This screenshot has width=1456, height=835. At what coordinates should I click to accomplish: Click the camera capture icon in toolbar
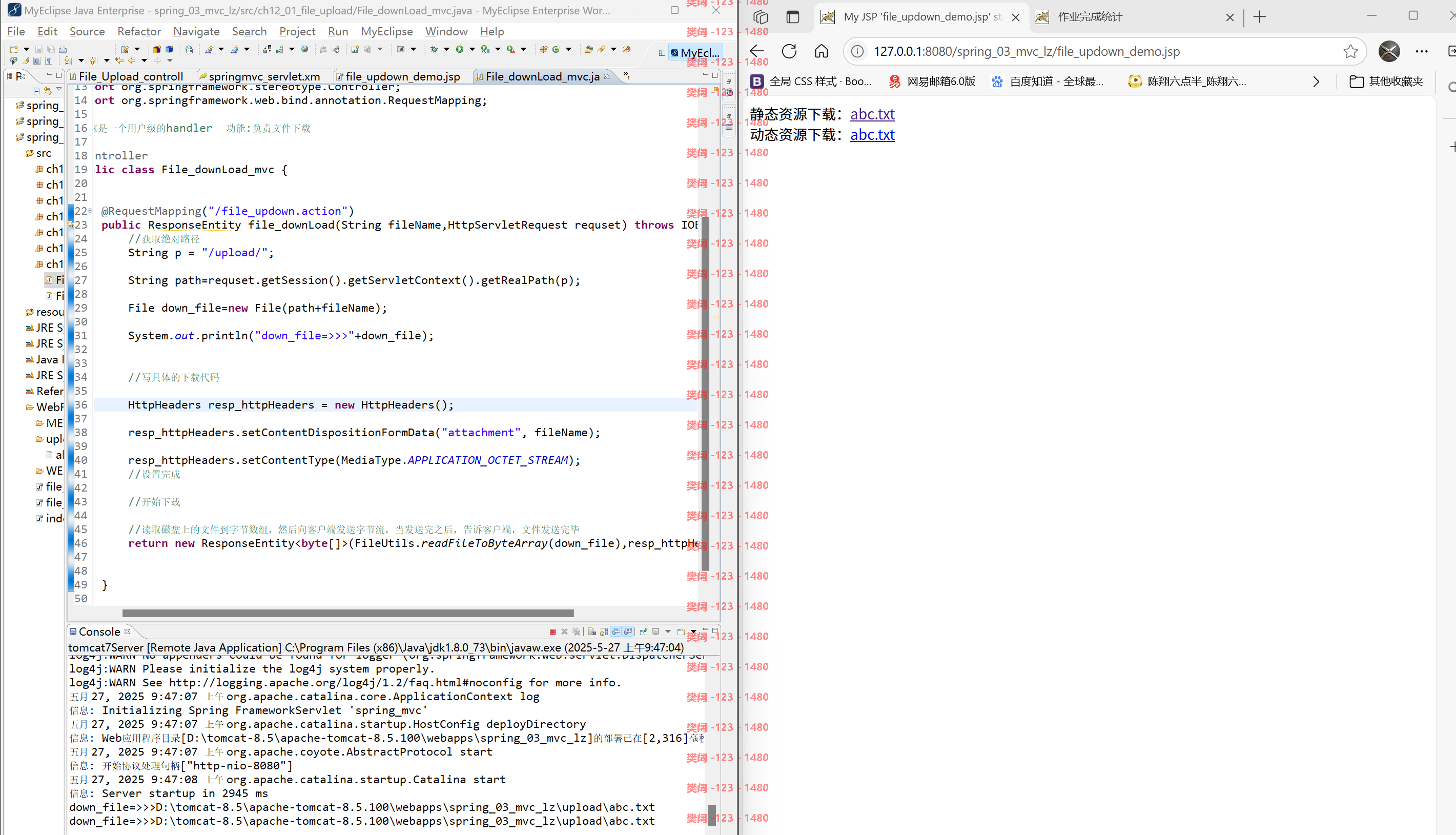pos(401,49)
